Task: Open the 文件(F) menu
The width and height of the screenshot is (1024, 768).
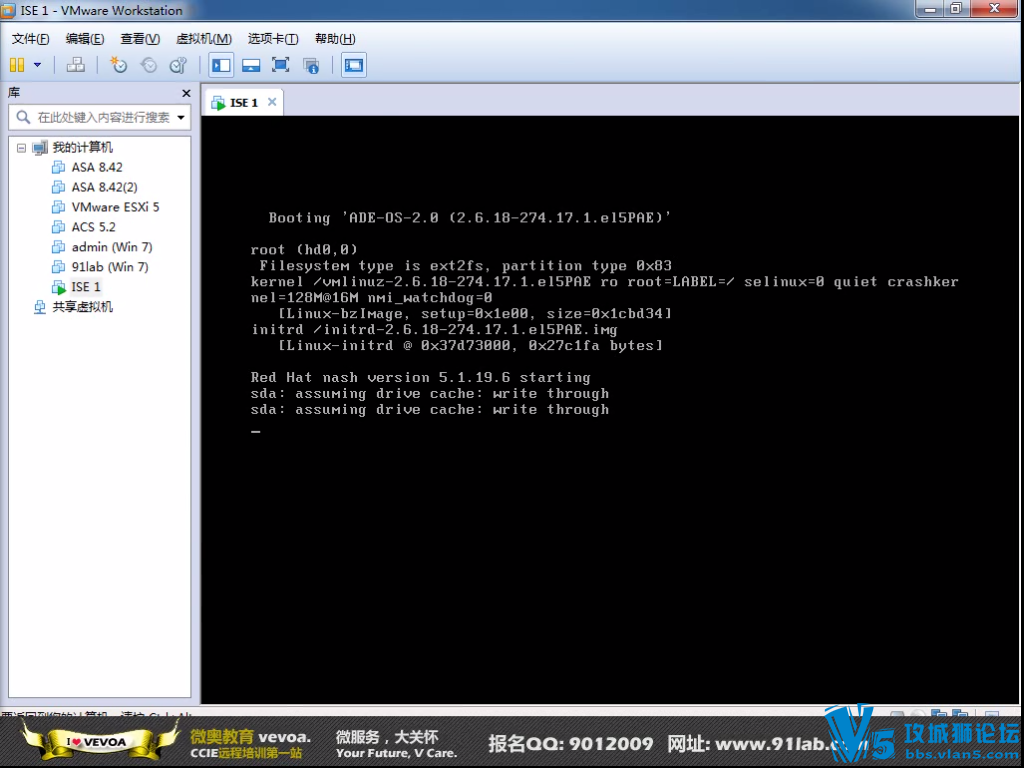Action: [x=30, y=39]
